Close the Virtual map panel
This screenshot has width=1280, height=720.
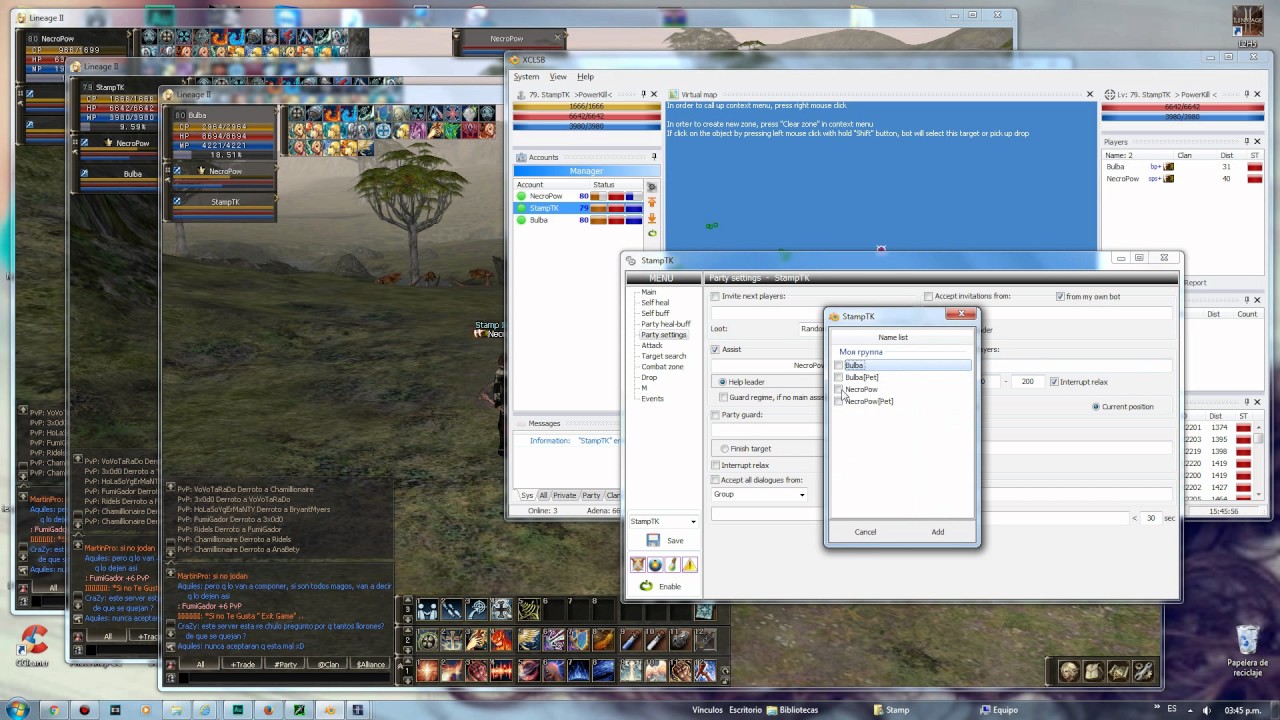1090,94
